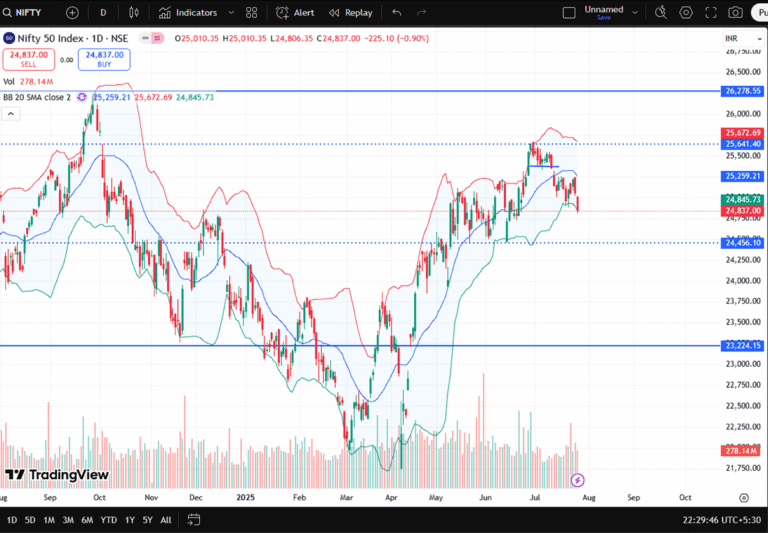Select the 1M date range
This screenshot has width=768, height=533.
point(48,520)
